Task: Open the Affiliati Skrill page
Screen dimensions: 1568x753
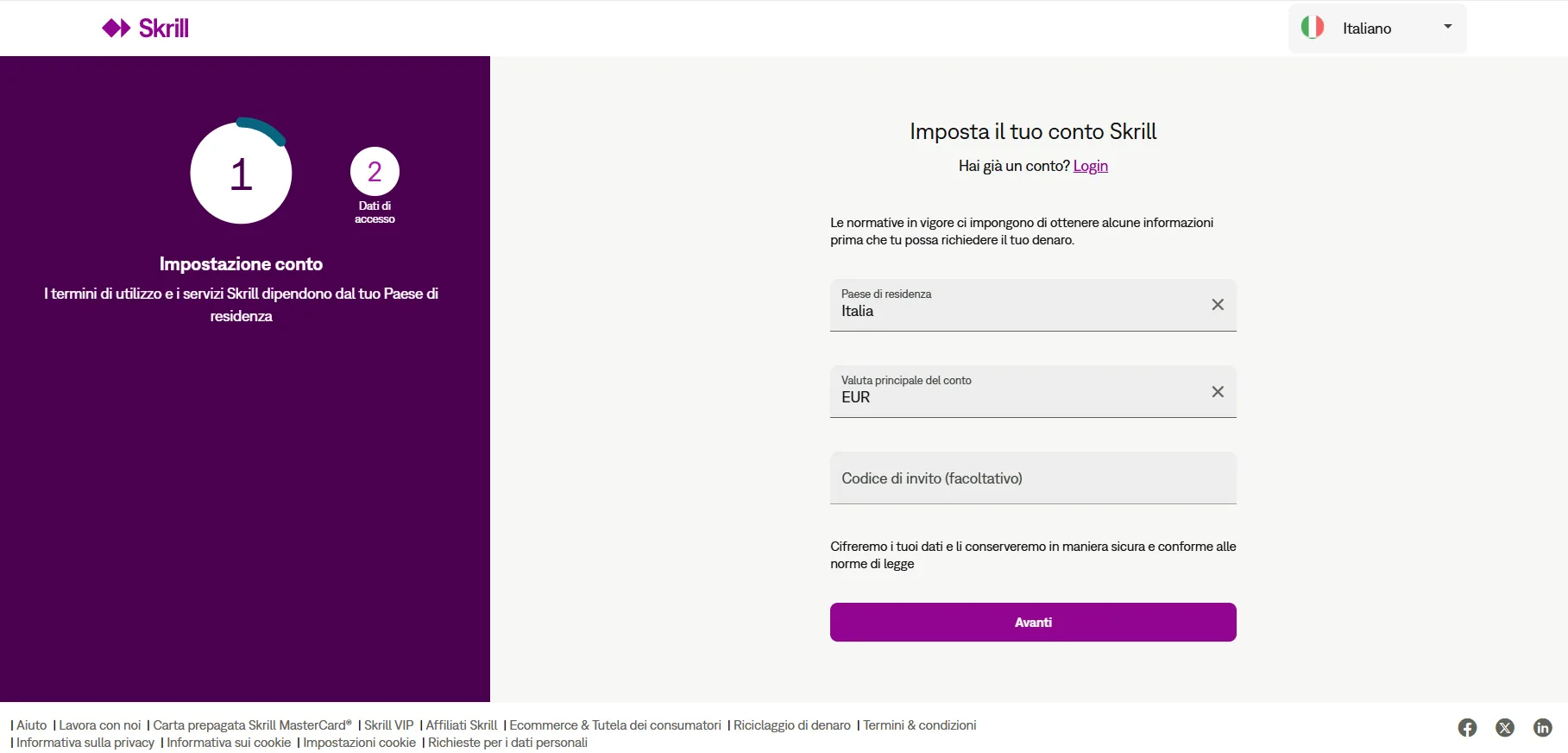Action: click(462, 725)
